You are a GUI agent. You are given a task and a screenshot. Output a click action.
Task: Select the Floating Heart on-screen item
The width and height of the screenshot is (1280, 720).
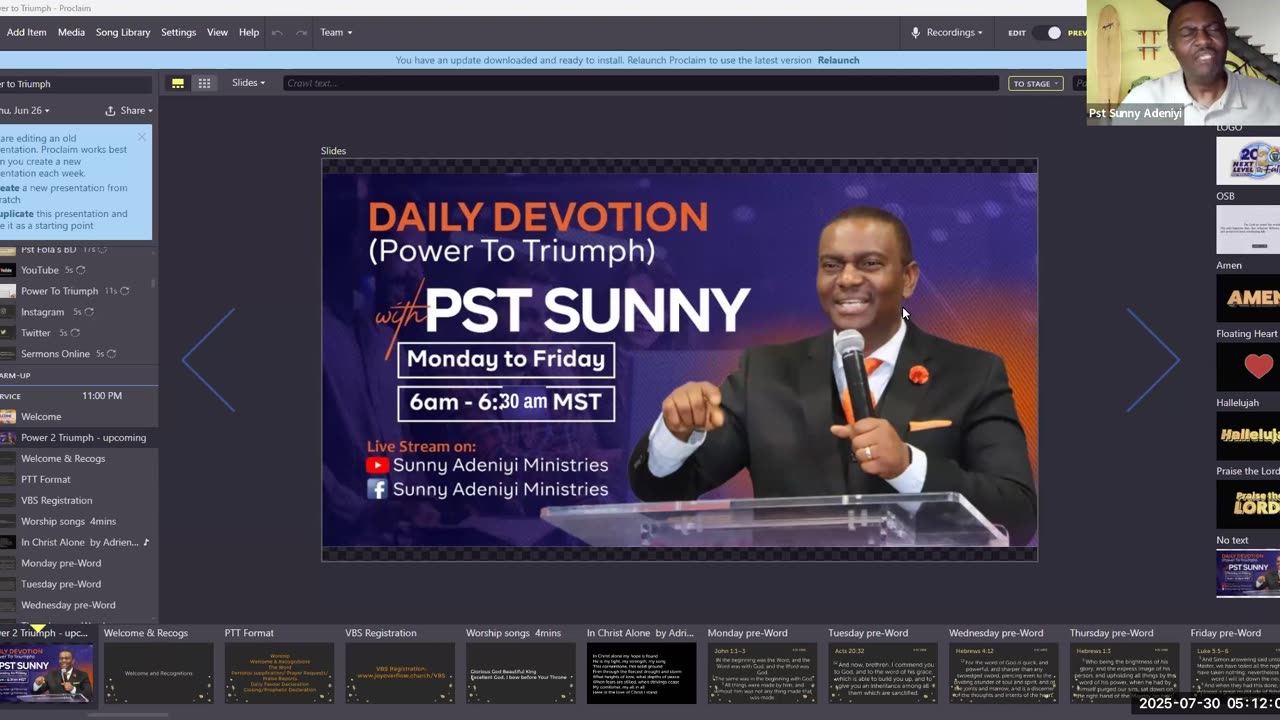click(1248, 366)
